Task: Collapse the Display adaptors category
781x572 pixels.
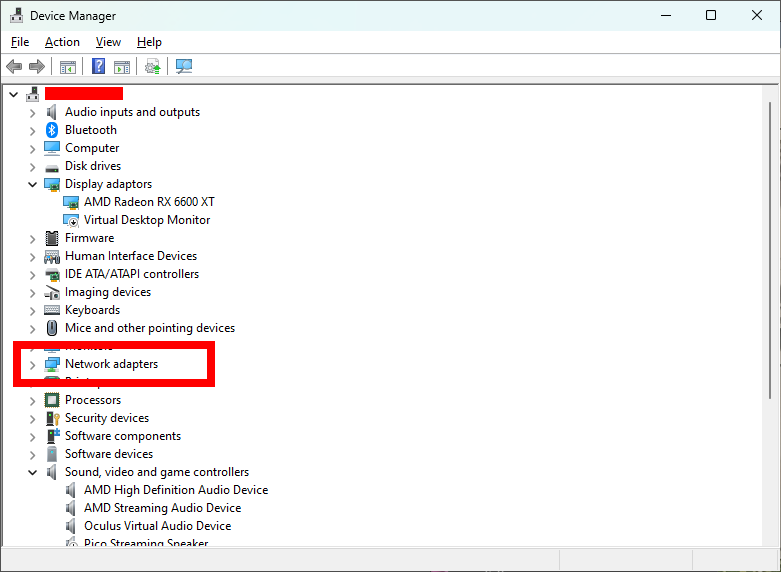Action: [32, 185]
